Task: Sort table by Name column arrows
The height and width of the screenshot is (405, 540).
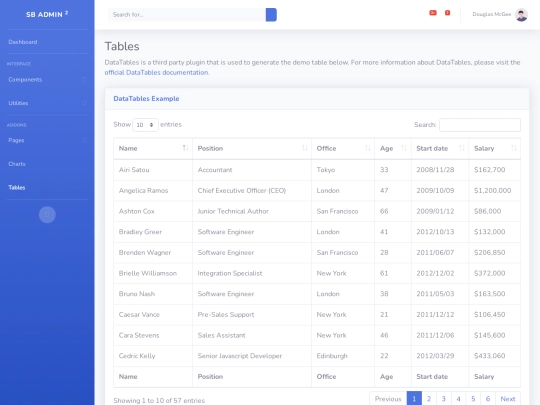Action: pyautogui.click(x=185, y=148)
